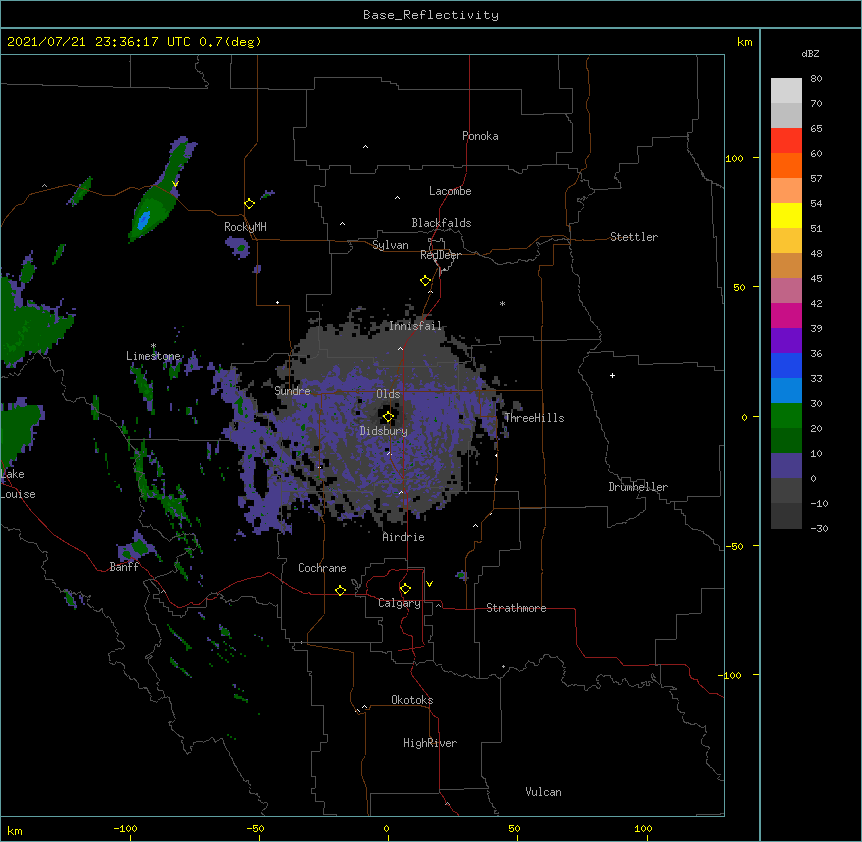Image resolution: width=862 pixels, height=842 pixels.
Task: Click the Sundre town label
Action: pos(292,391)
